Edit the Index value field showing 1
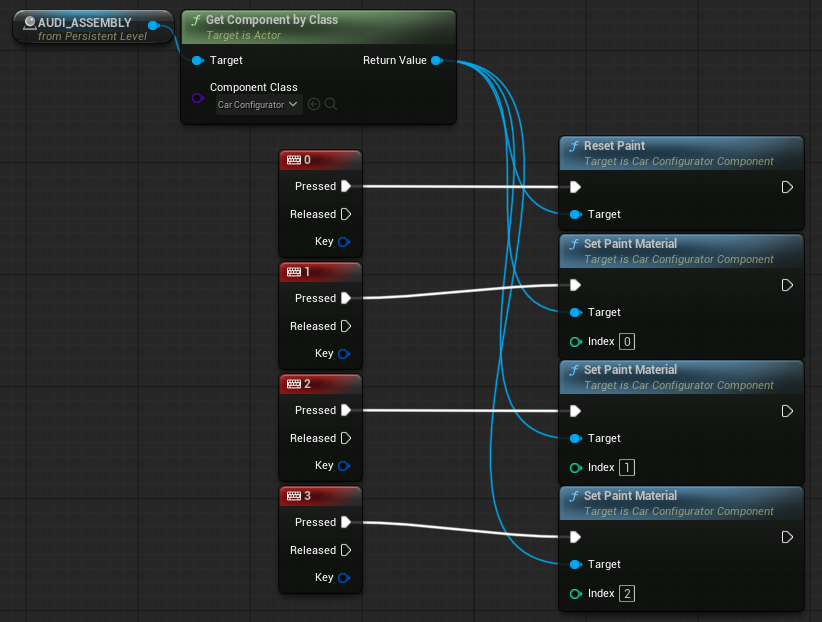This screenshot has width=822, height=622. pos(627,467)
